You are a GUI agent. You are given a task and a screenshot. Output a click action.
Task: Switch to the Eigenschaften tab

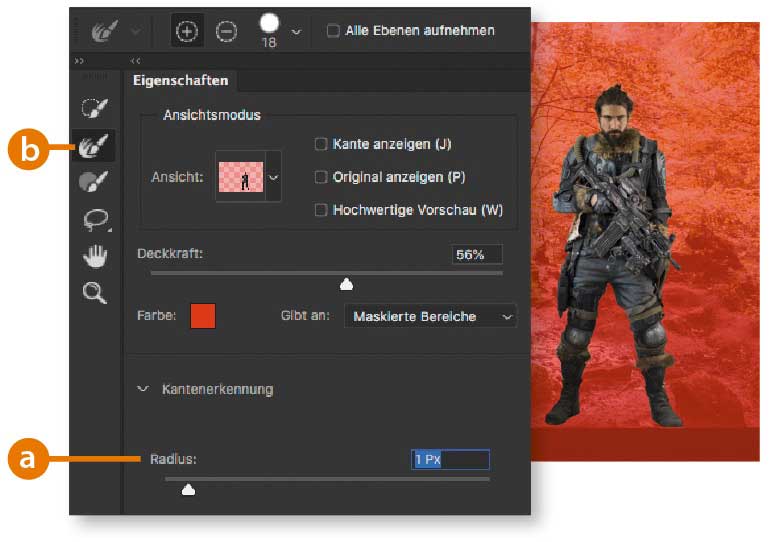(181, 81)
